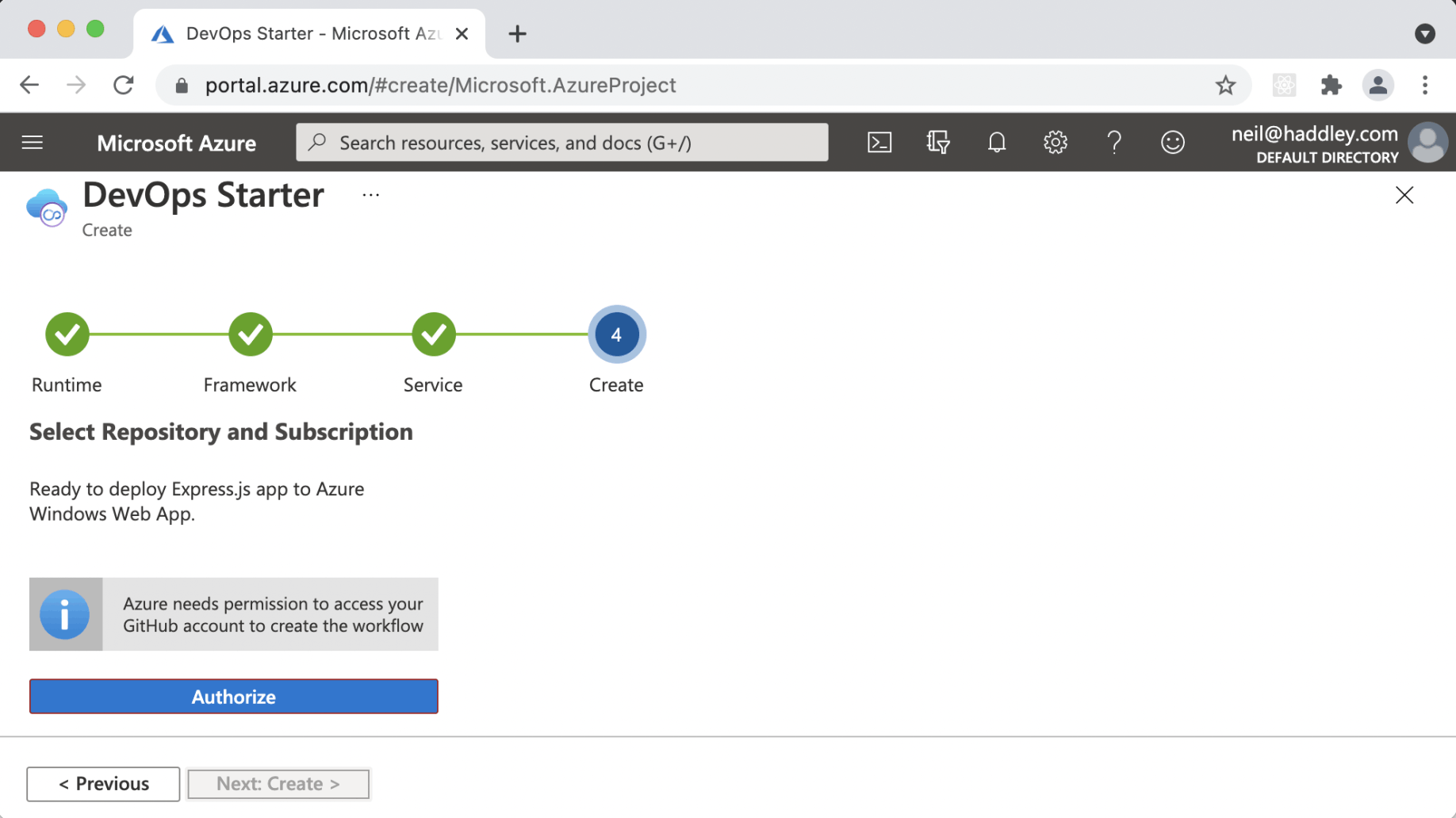Click the Microsoft Azure home link
The image size is (1456, 818).
coord(177,143)
